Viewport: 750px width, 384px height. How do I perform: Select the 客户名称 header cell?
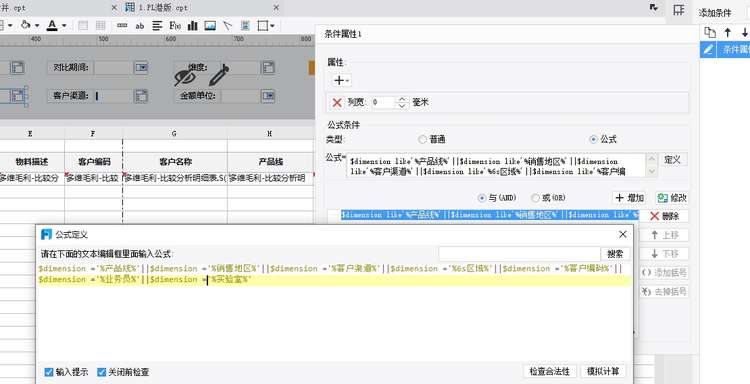click(x=175, y=162)
